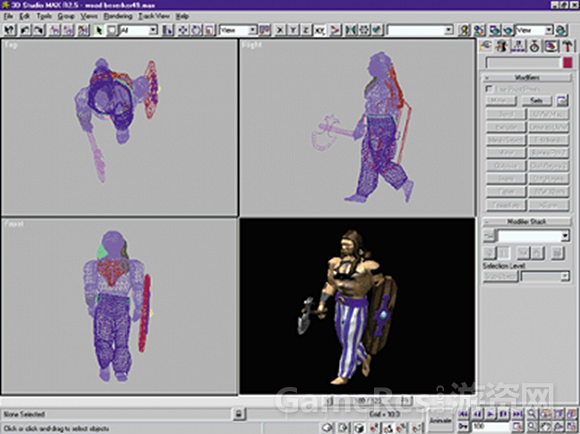Open the File menu
This screenshot has height=434, width=580.
coord(8,16)
